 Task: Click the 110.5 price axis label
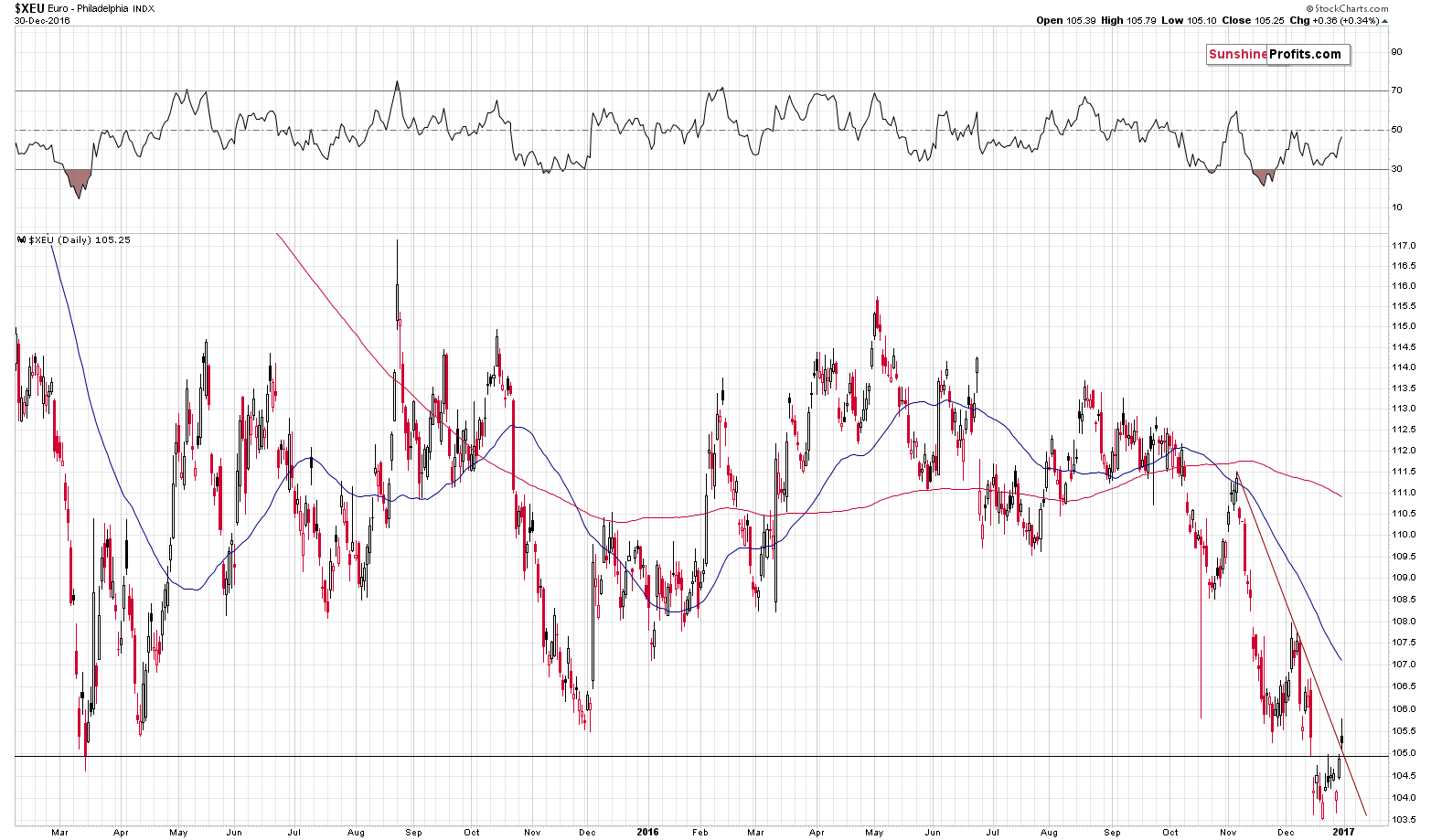[x=1404, y=514]
